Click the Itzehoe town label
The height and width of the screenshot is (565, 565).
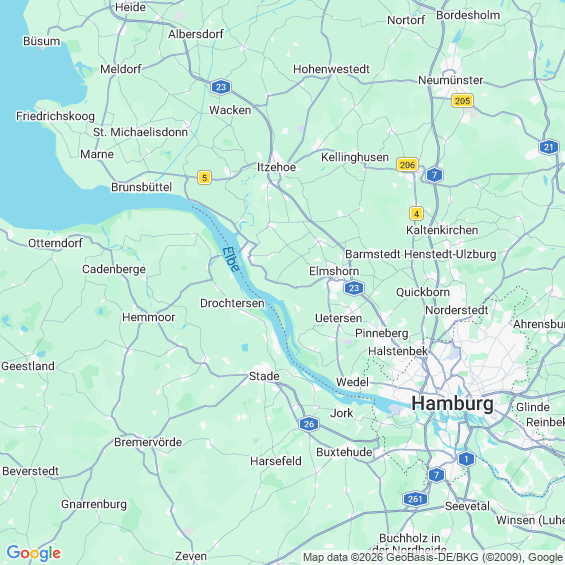[276, 167]
